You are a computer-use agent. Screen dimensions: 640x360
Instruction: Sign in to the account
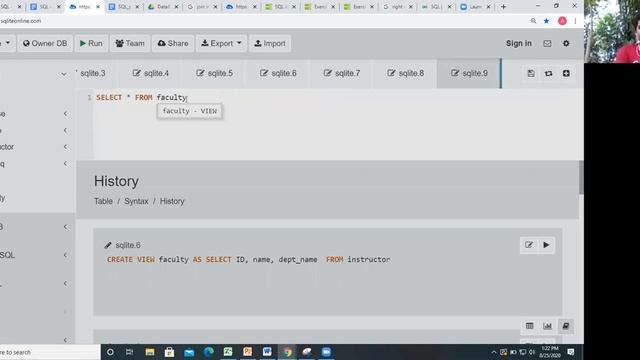[x=519, y=43]
